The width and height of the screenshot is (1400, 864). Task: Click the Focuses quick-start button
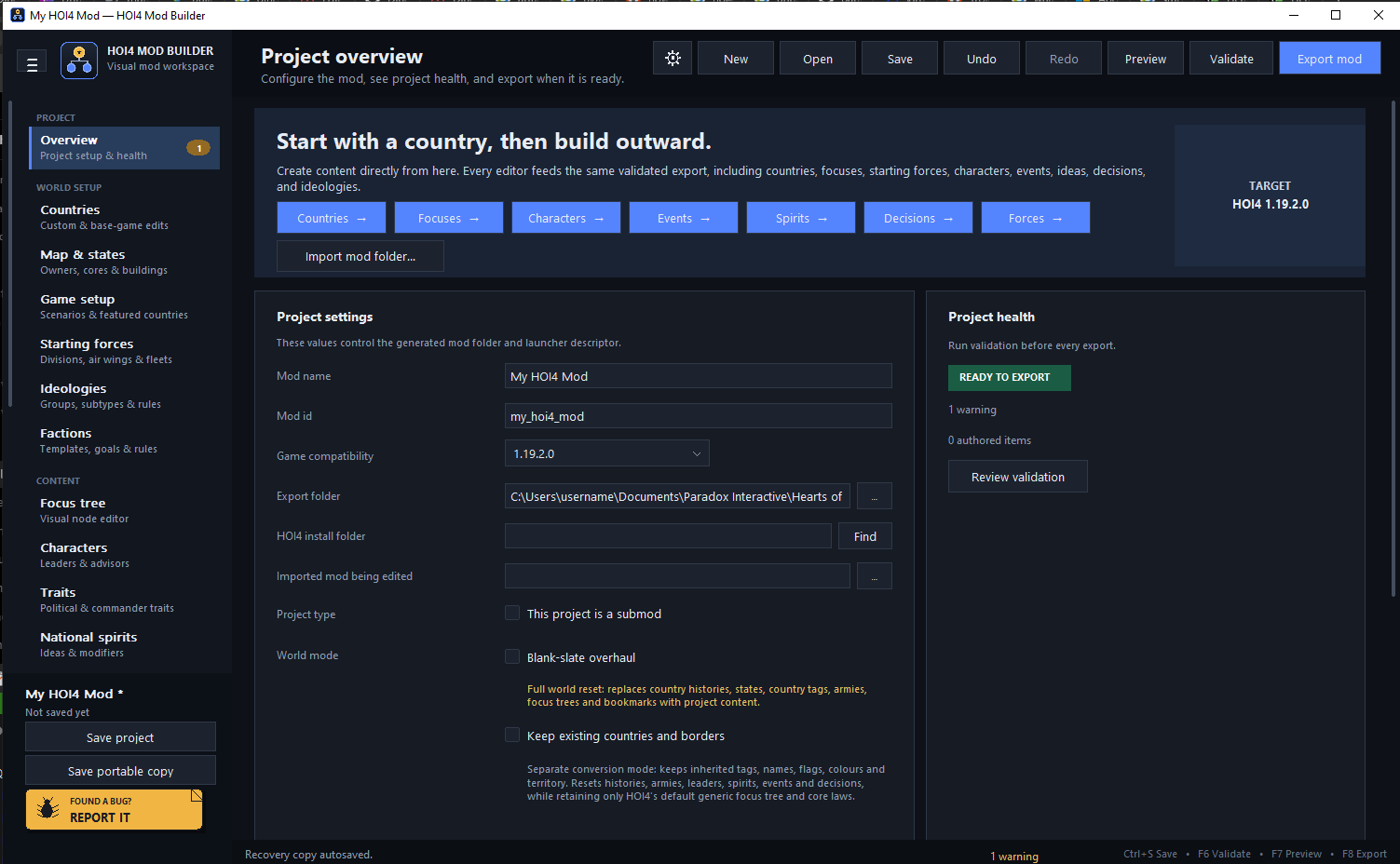[449, 218]
